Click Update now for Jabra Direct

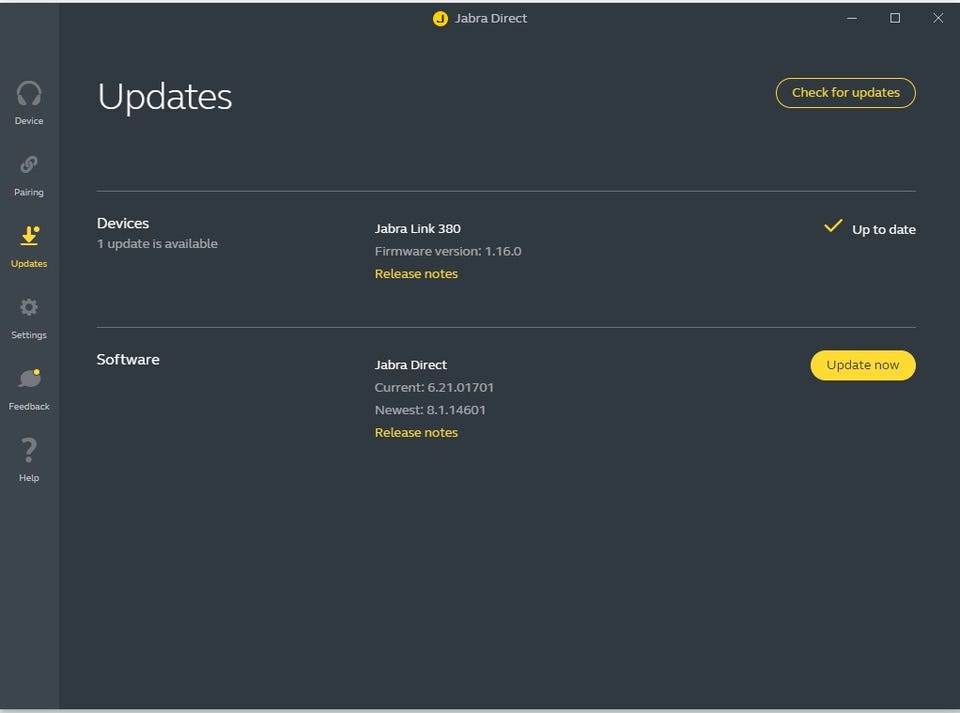[x=863, y=365]
